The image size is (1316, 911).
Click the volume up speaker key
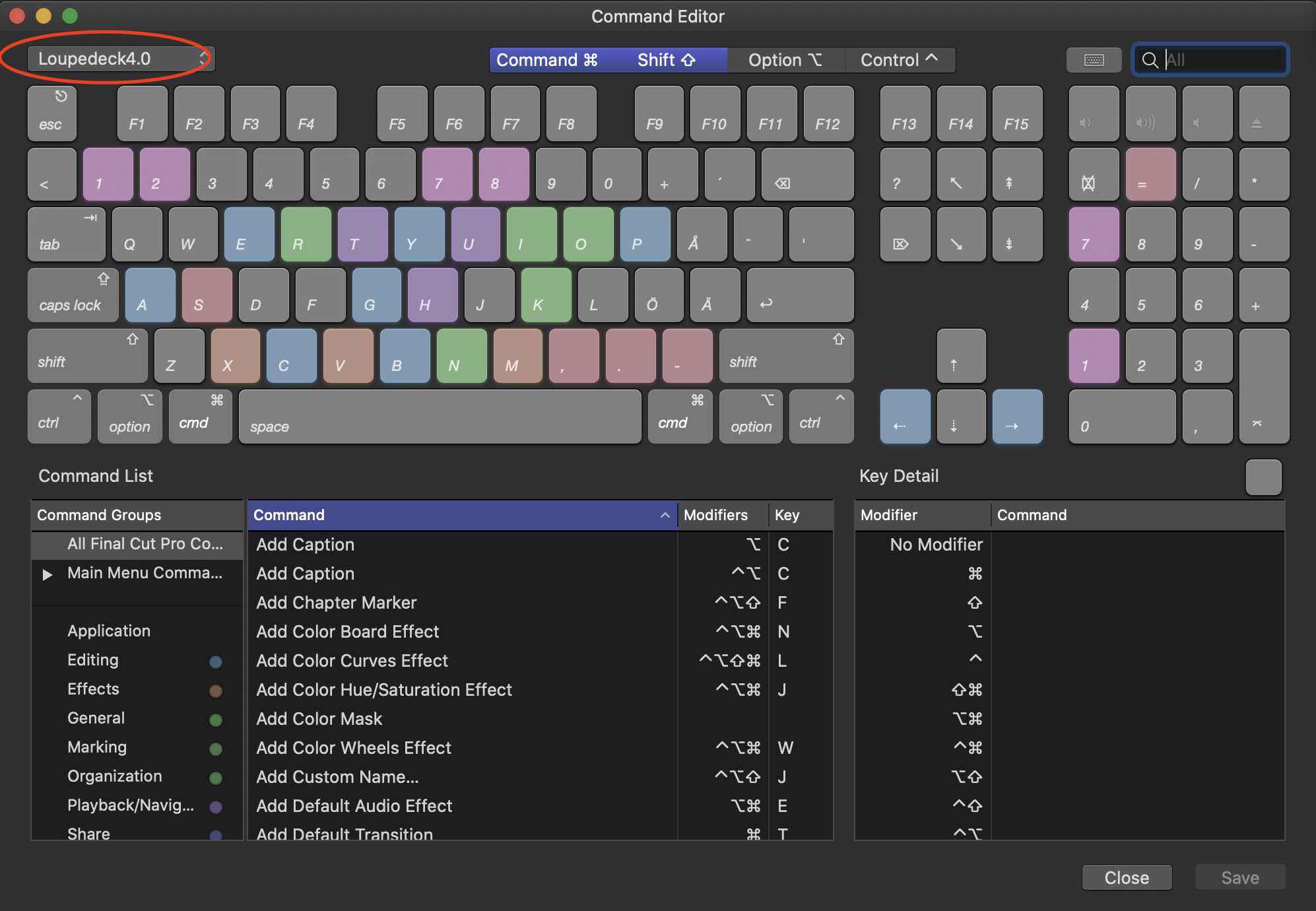tap(1150, 114)
